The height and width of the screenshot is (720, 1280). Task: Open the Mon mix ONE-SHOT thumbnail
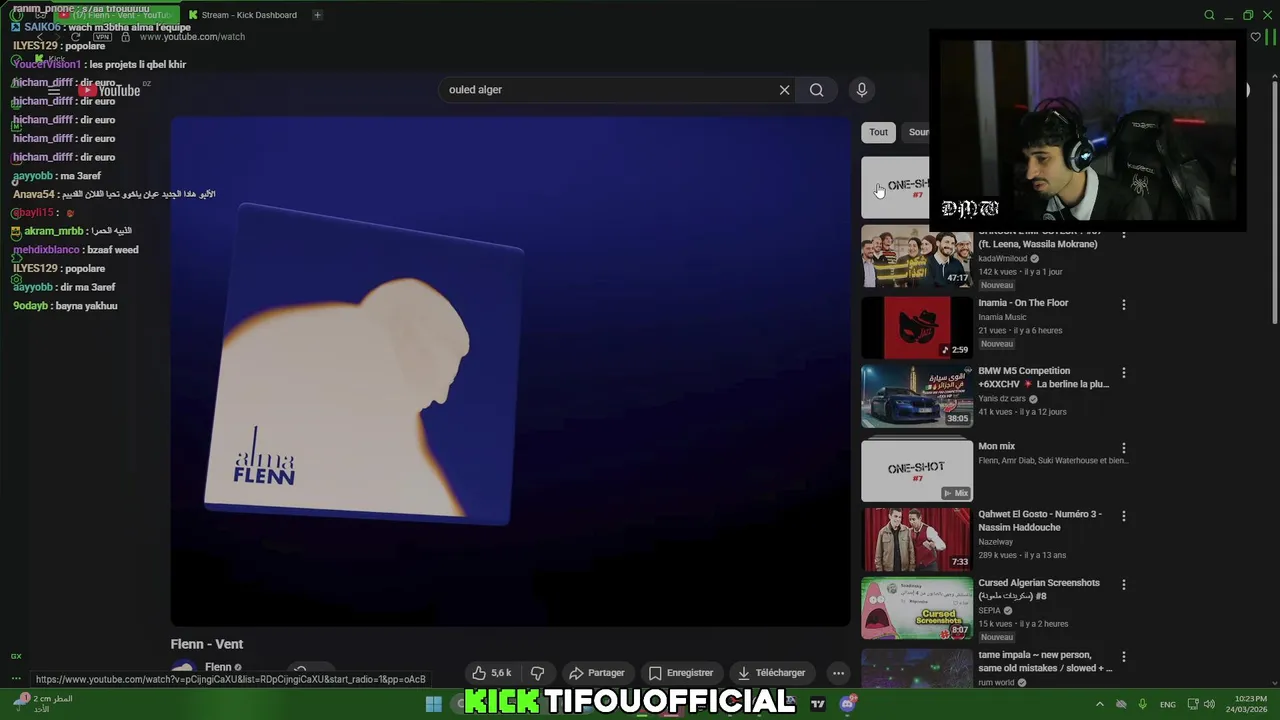pos(917,470)
